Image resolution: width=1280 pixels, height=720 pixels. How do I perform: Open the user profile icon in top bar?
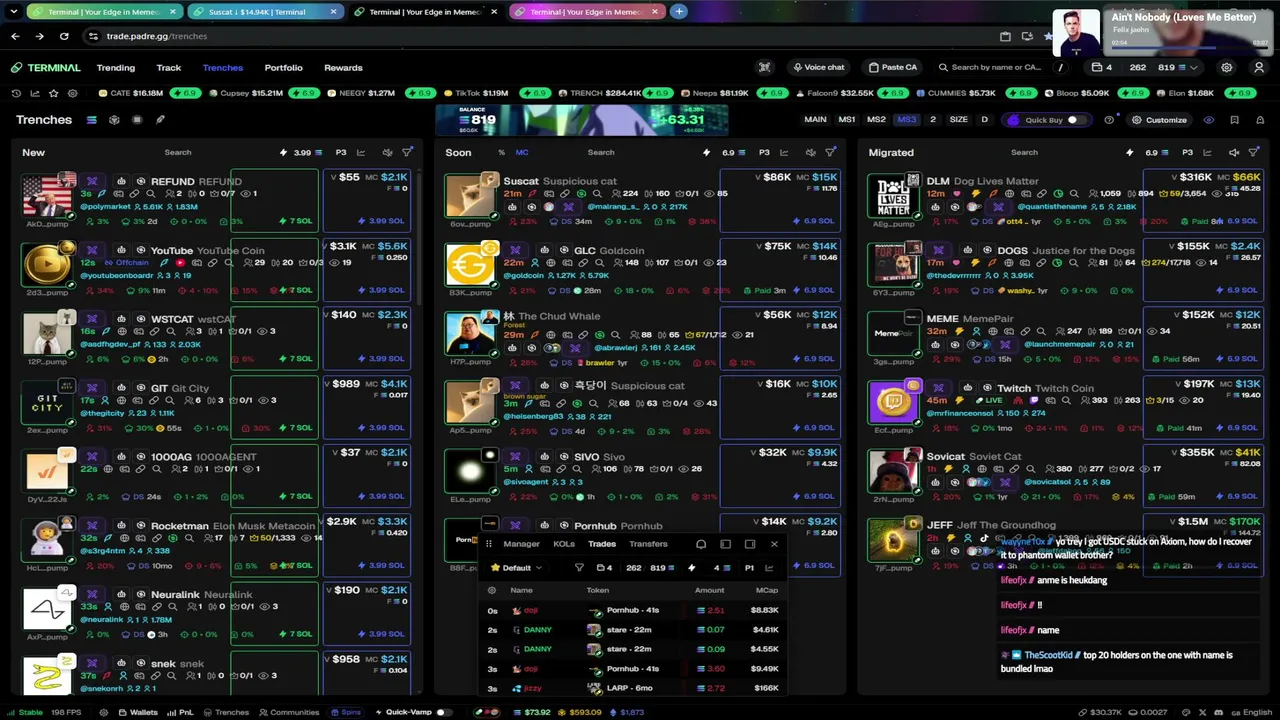[1259, 68]
